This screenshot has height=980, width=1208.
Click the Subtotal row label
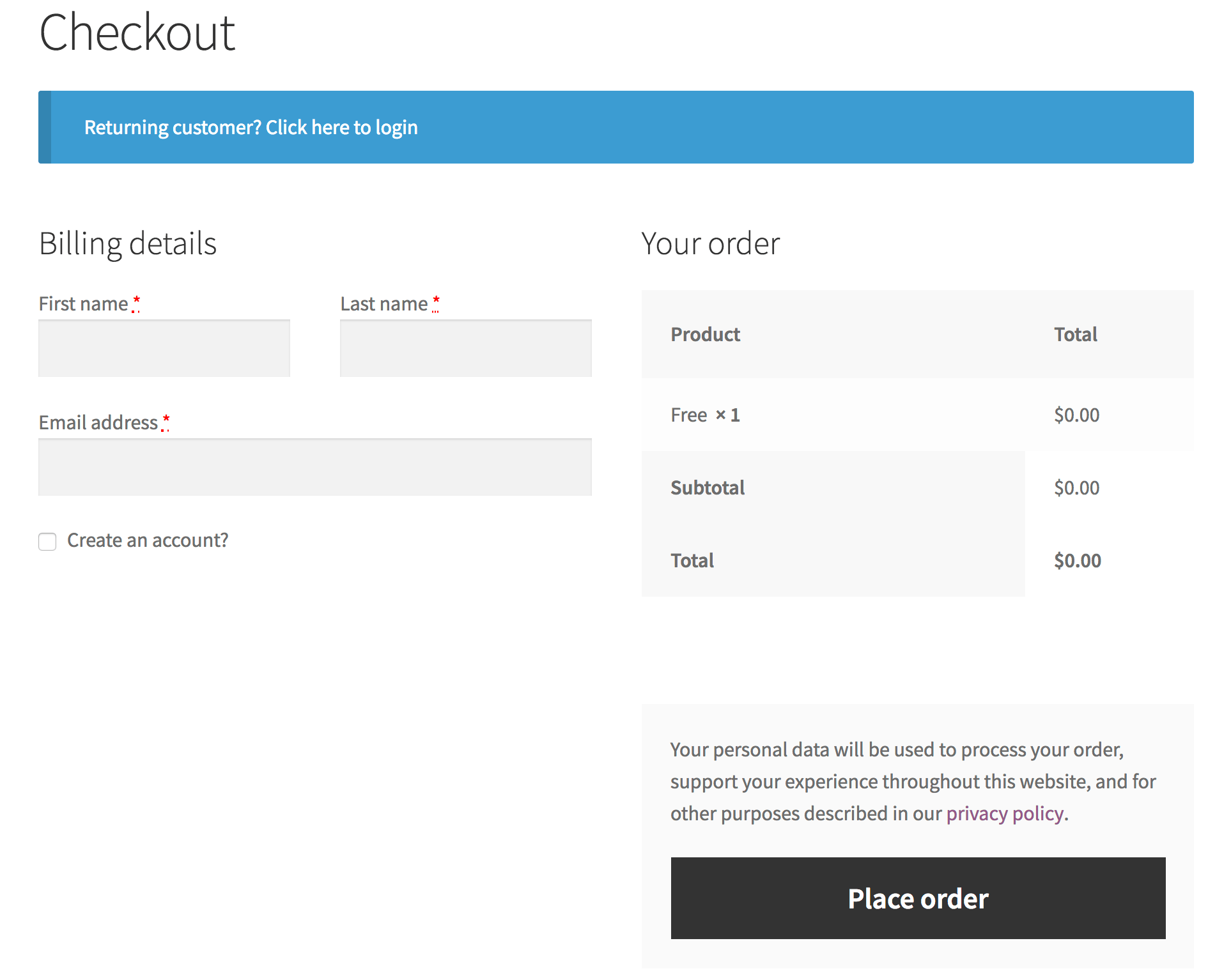(708, 488)
